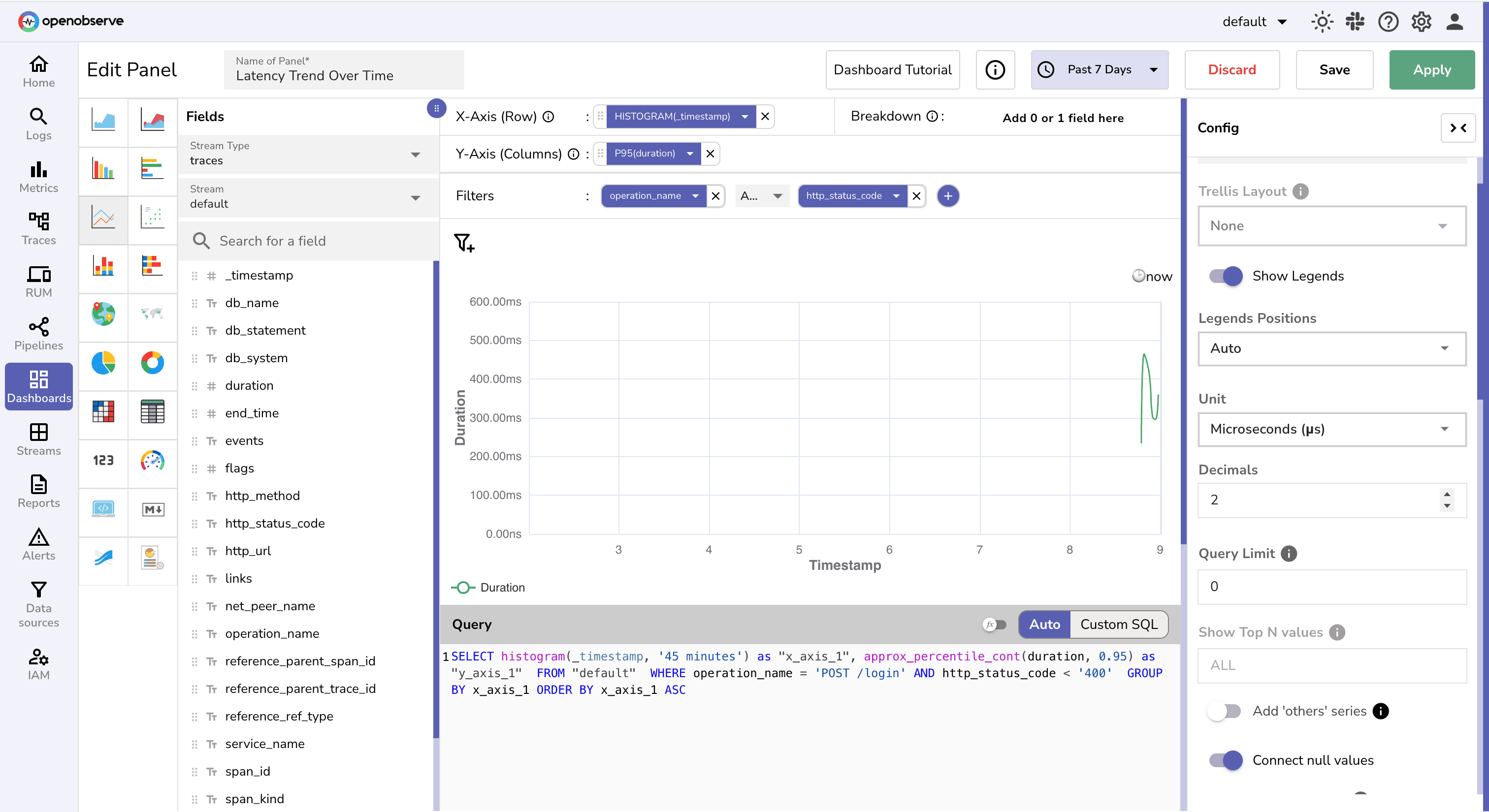Open the Past 7 Days time range picker

(x=1099, y=69)
